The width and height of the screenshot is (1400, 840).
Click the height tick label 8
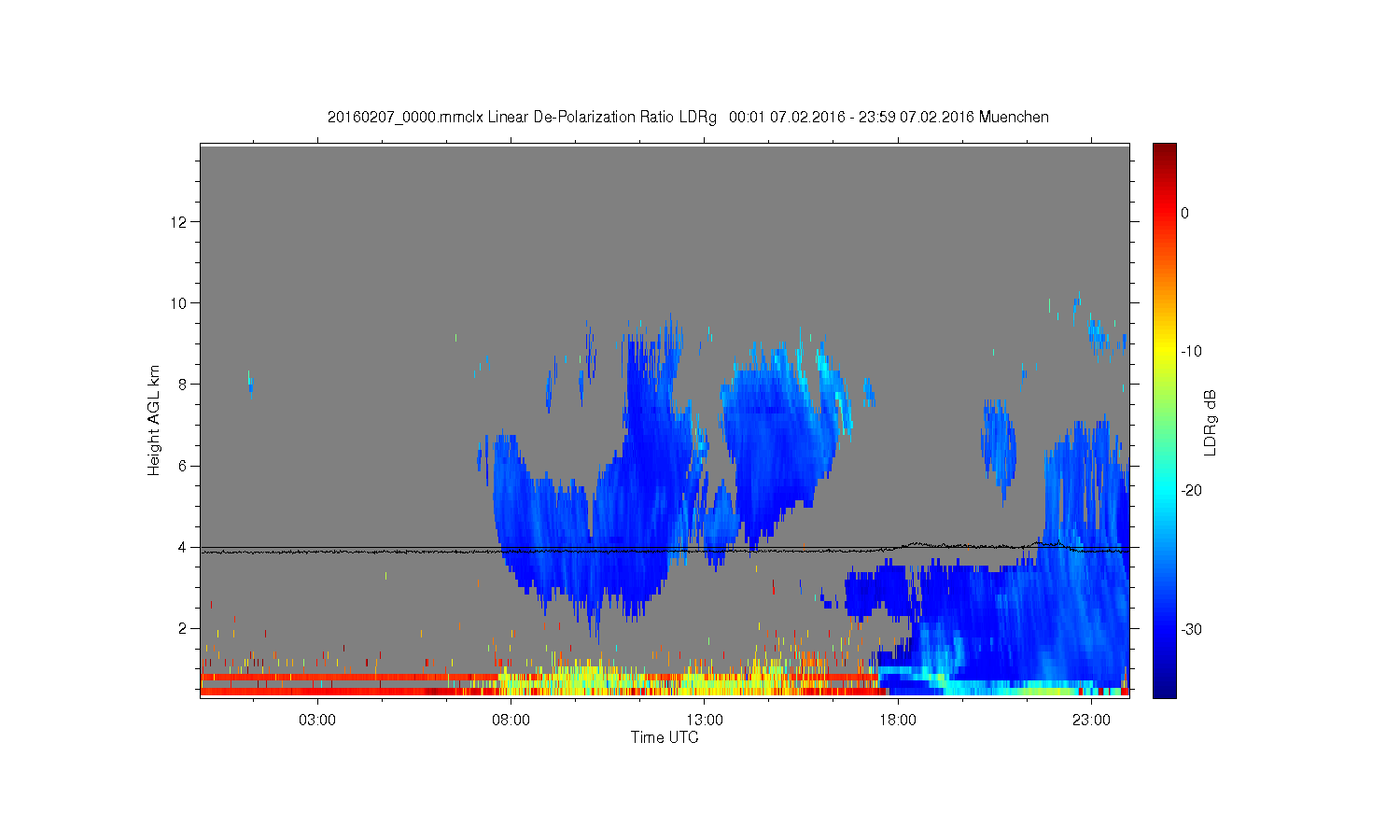click(x=183, y=385)
